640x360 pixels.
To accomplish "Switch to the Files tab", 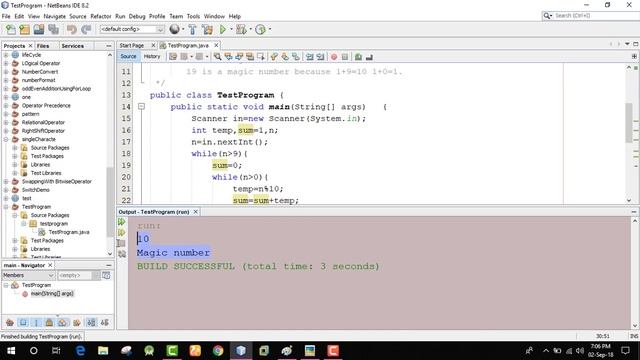I will coord(43,46).
